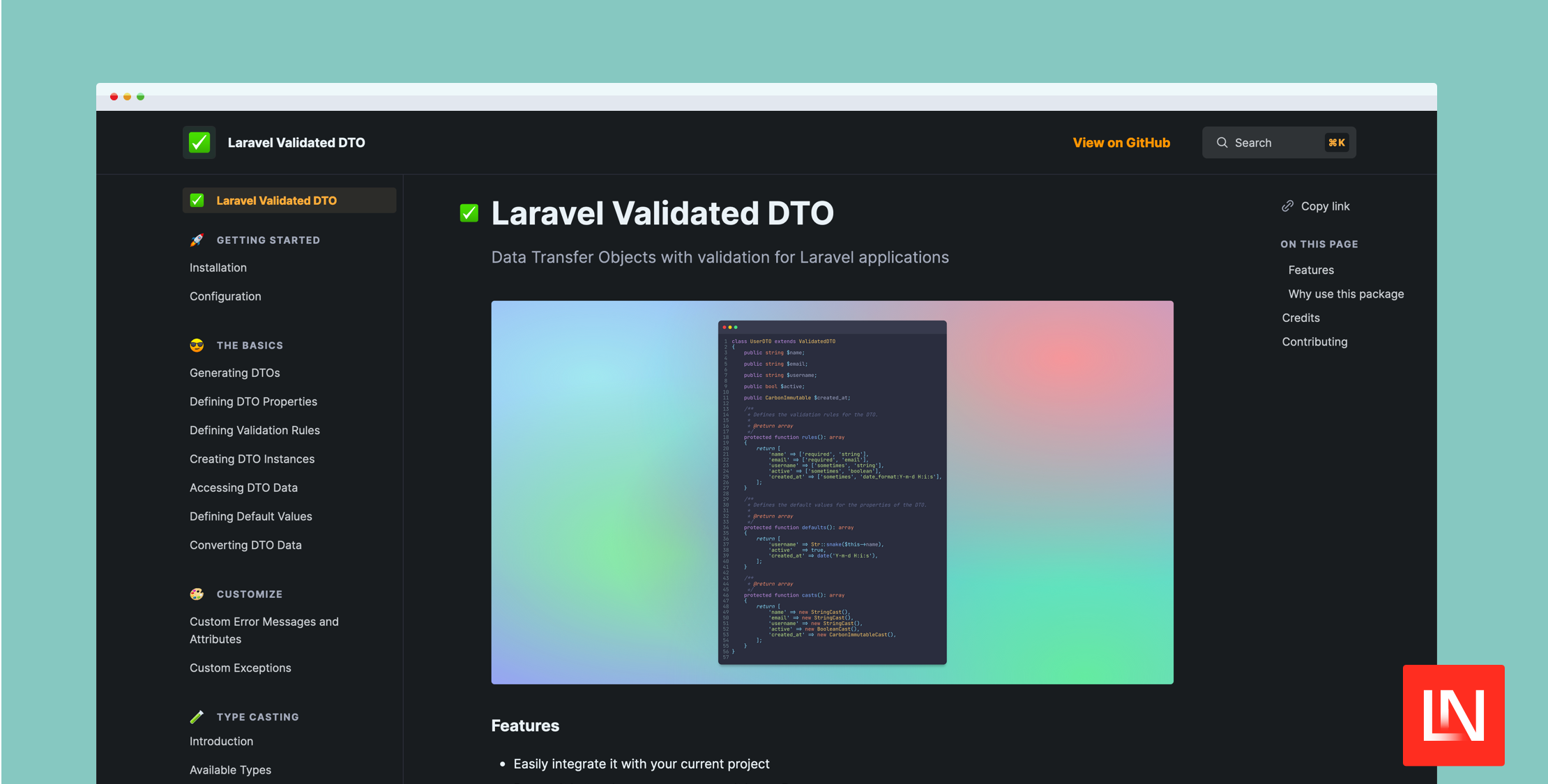This screenshot has height=784, width=1548.
Task: Open Custom Exceptions page
Action: point(241,668)
